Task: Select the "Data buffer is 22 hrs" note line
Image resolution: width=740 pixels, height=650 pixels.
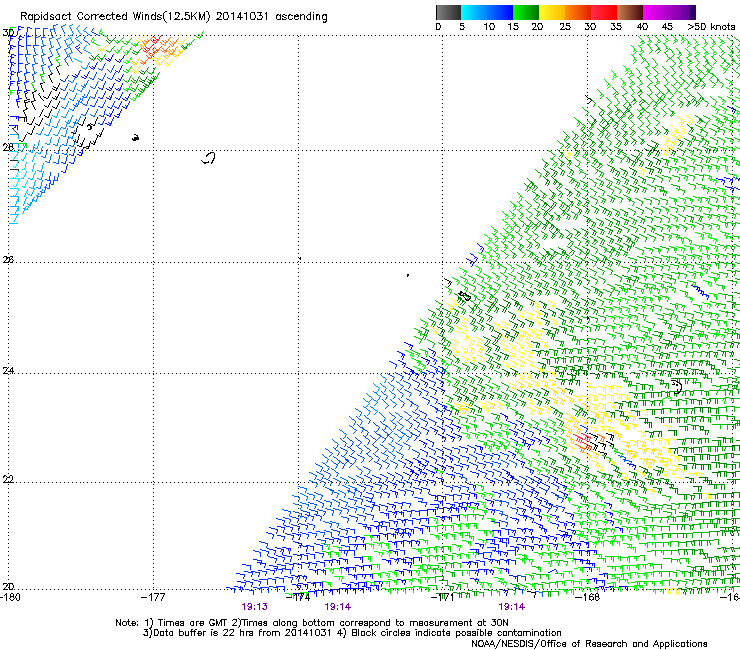Action: 352,633
